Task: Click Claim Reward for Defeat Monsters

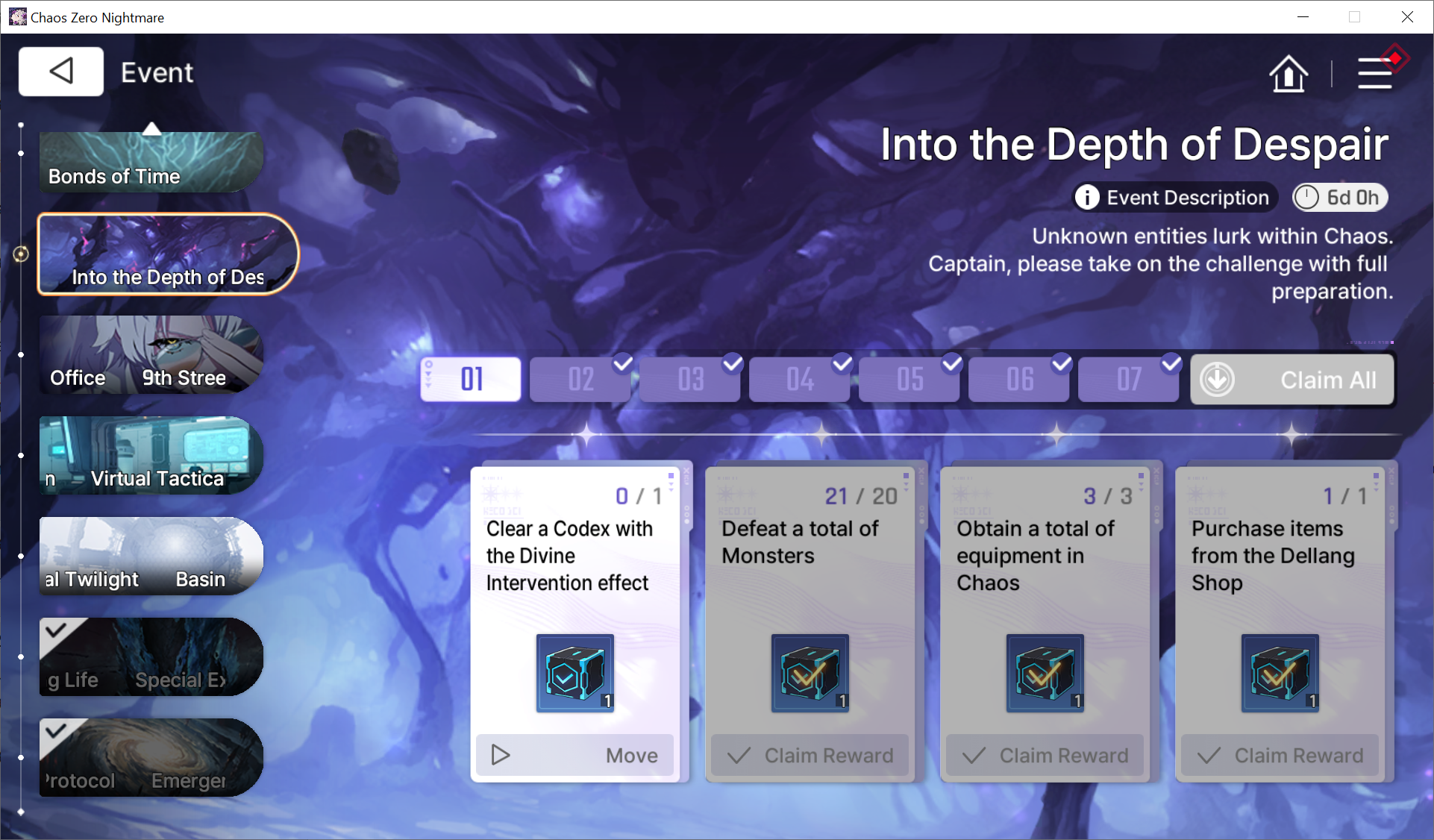Action: point(810,755)
